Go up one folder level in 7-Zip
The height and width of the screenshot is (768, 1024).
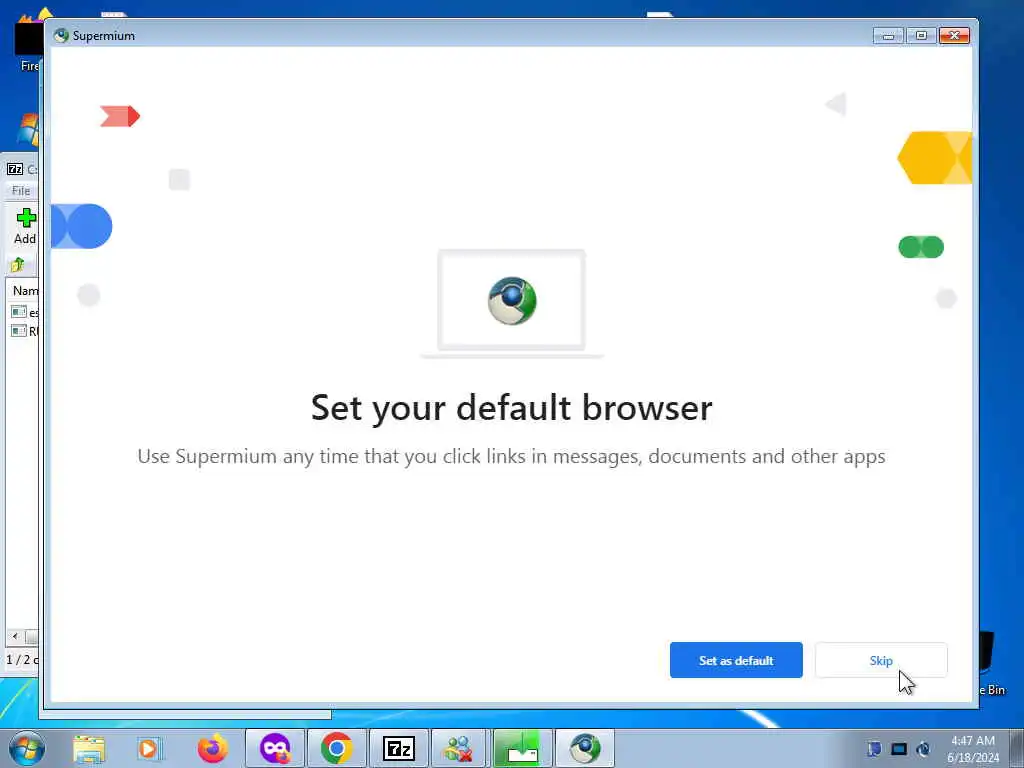[18, 264]
